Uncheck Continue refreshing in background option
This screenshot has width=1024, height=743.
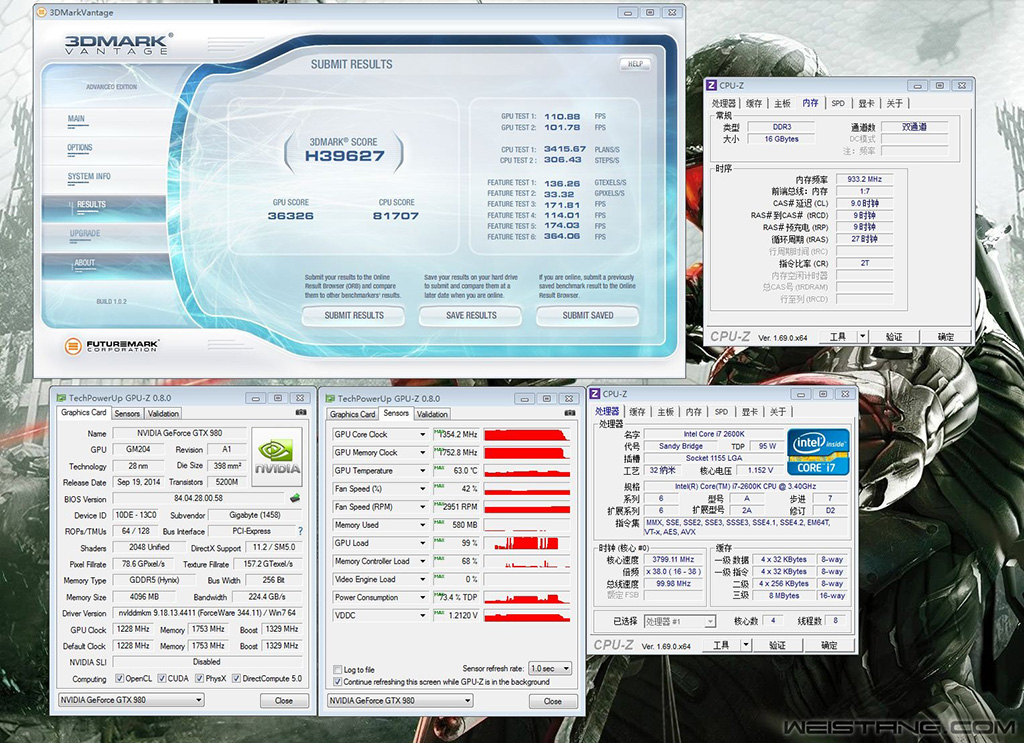pyautogui.click(x=337, y=681)
